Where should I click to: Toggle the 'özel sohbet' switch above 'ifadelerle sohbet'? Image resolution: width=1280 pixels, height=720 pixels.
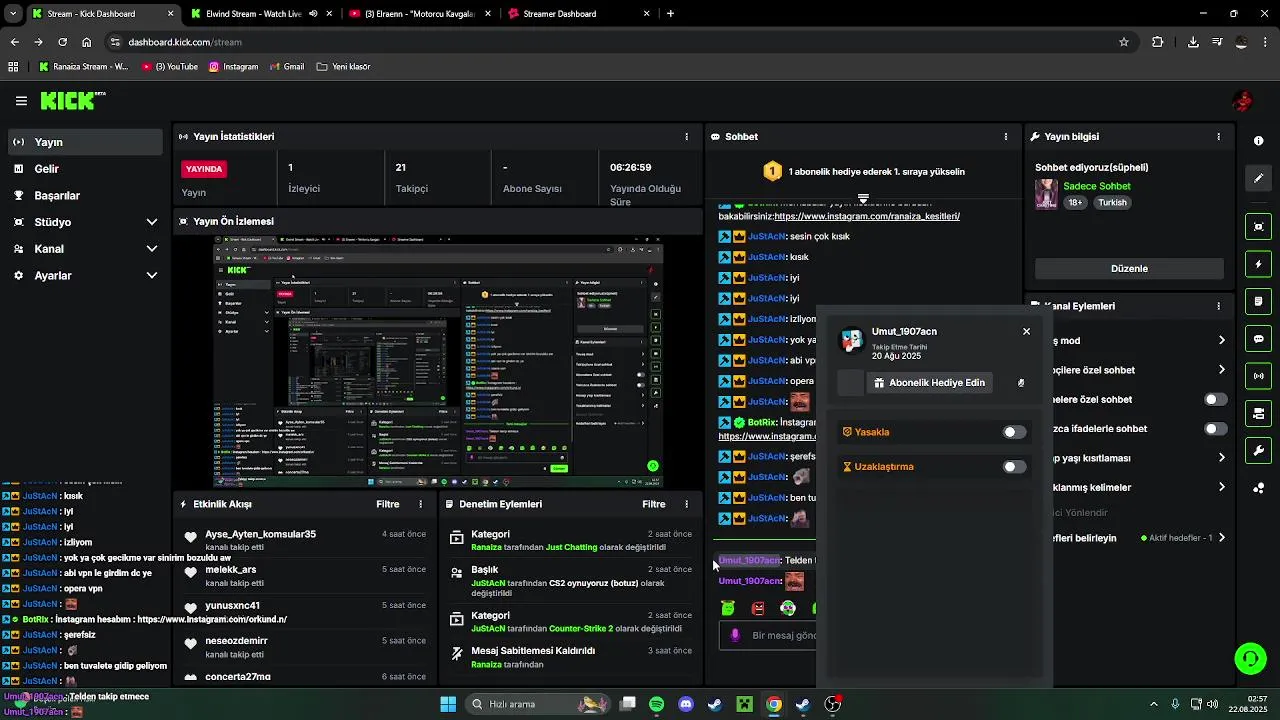(1215, 399)
